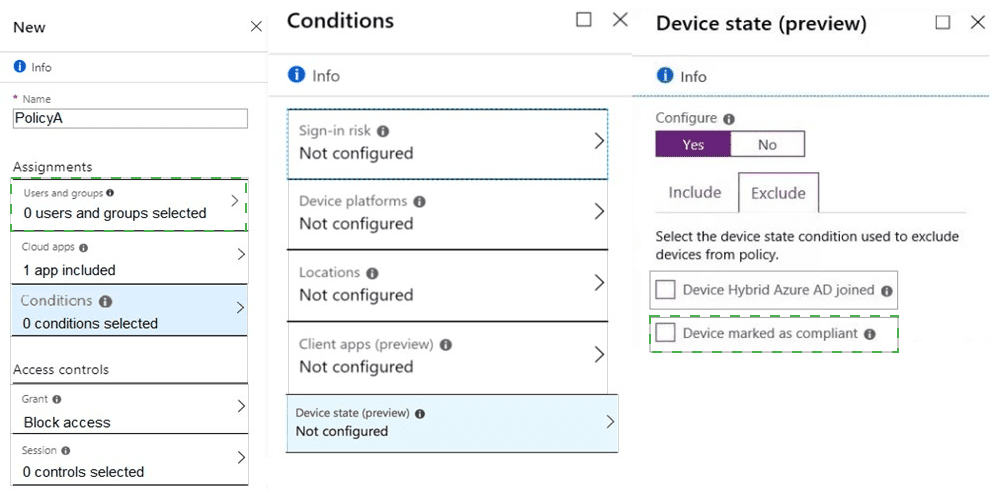Click the info icon next to Configure

coord(729,119)
